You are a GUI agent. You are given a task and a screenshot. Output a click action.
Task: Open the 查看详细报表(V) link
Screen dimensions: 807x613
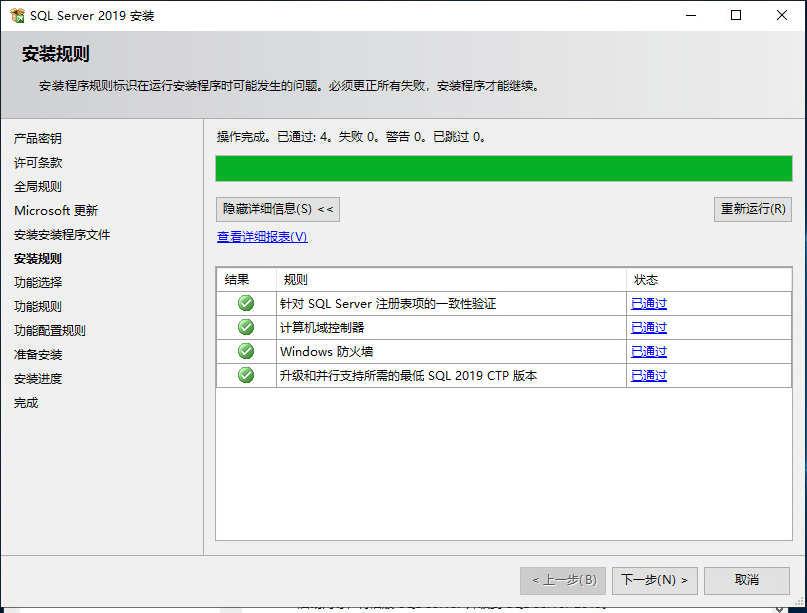pyautogui.click(x=262, y=237)
